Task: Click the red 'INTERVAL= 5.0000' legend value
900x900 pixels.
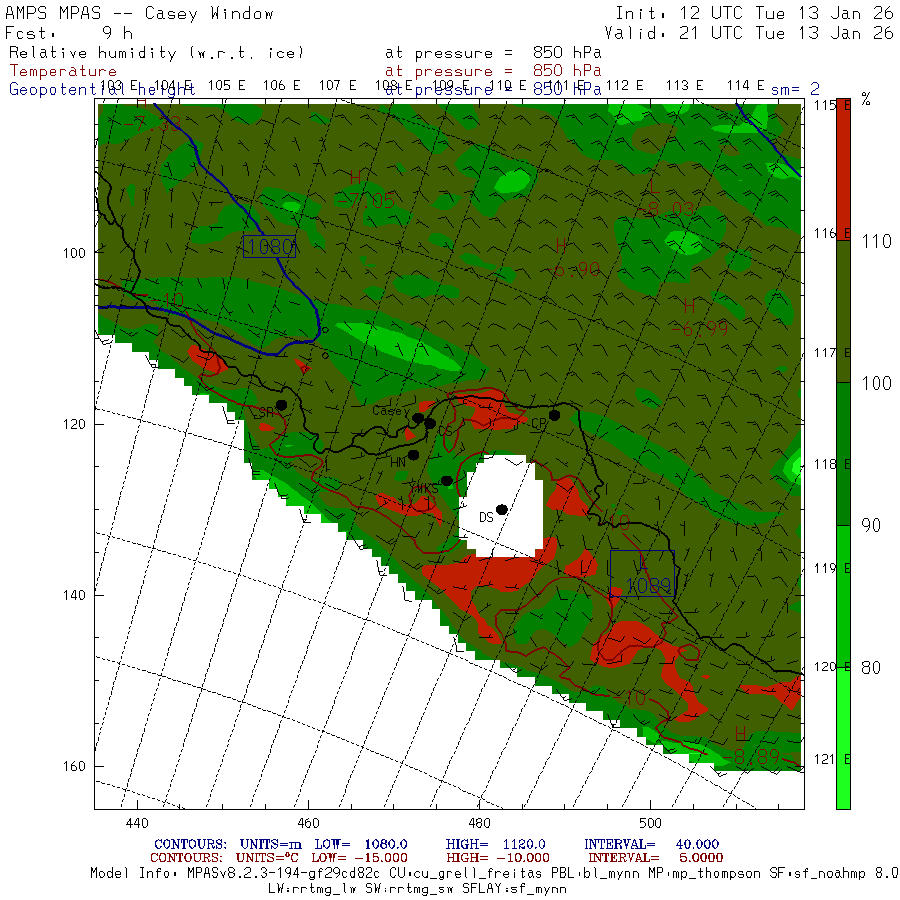Action: 655,858
